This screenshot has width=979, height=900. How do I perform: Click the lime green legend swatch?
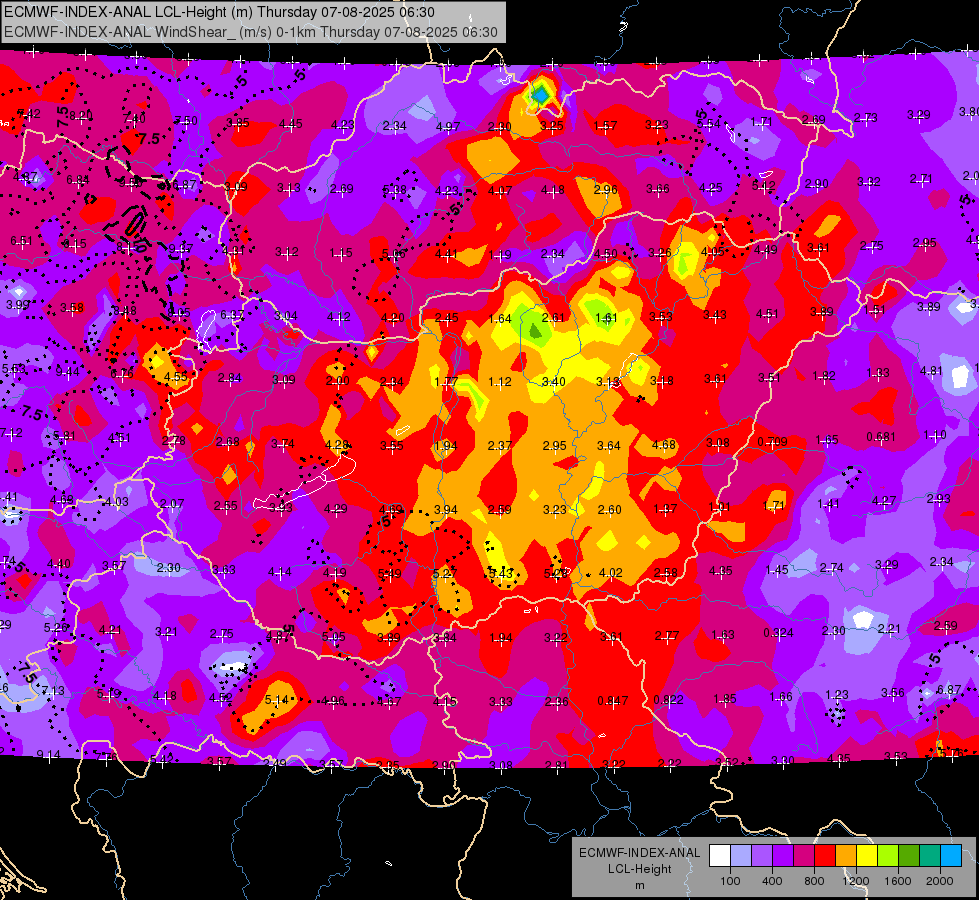coord(888,856)
